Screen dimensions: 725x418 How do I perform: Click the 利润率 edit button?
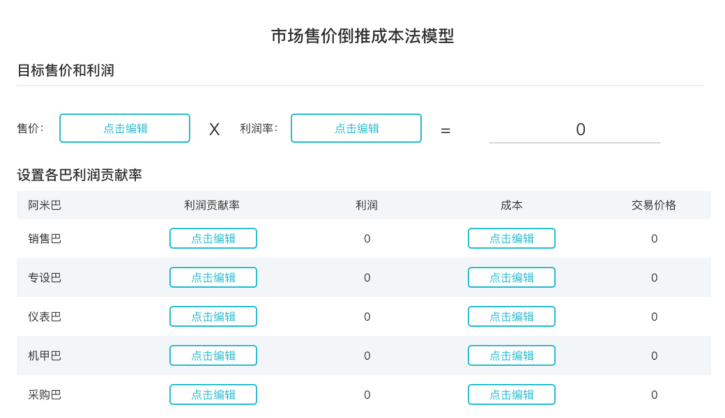356,128
